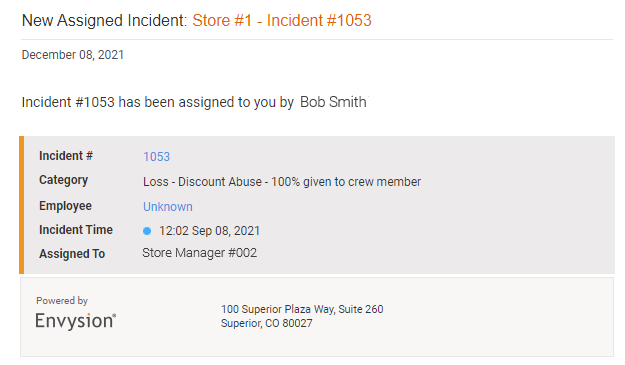Click the Store Manager #002 assignee

point(199,253)
